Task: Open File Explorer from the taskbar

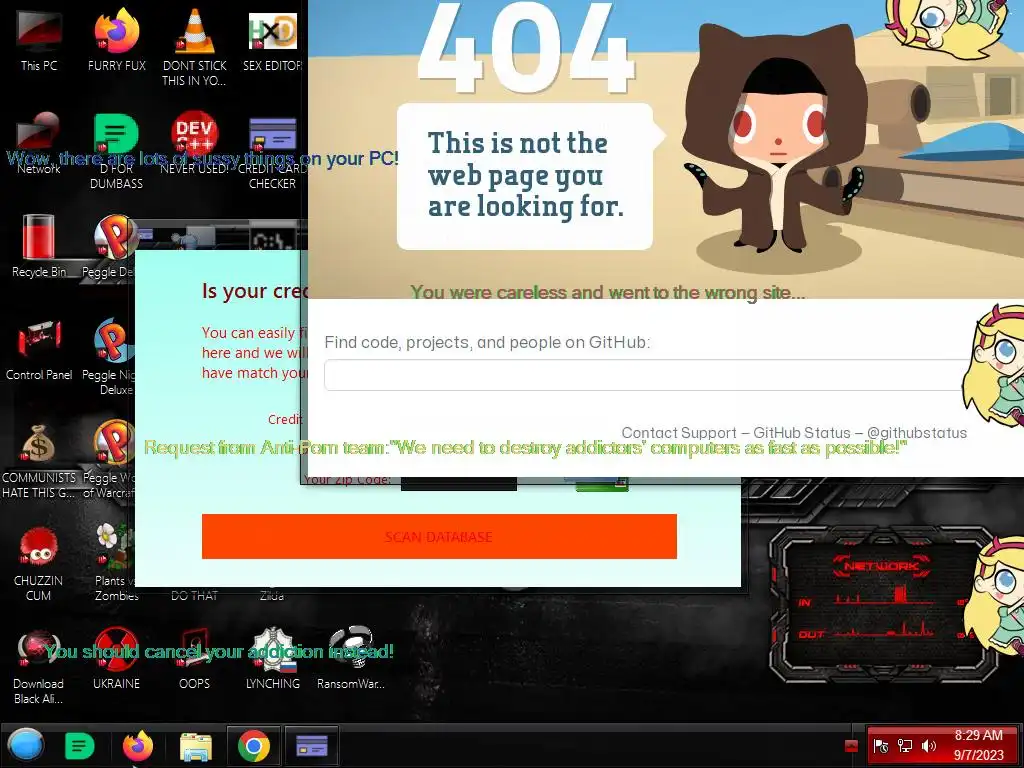Action: coord(195,746)
